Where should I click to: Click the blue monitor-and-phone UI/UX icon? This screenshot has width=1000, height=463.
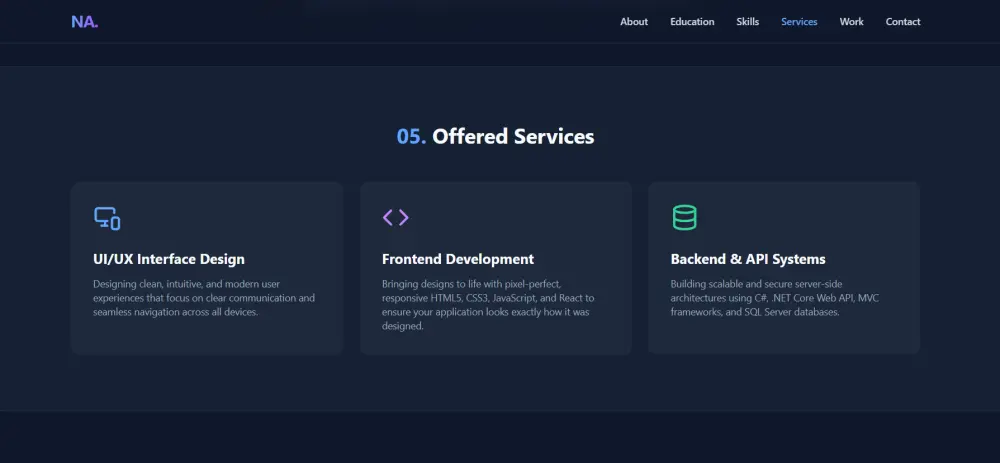coord(107,218)
